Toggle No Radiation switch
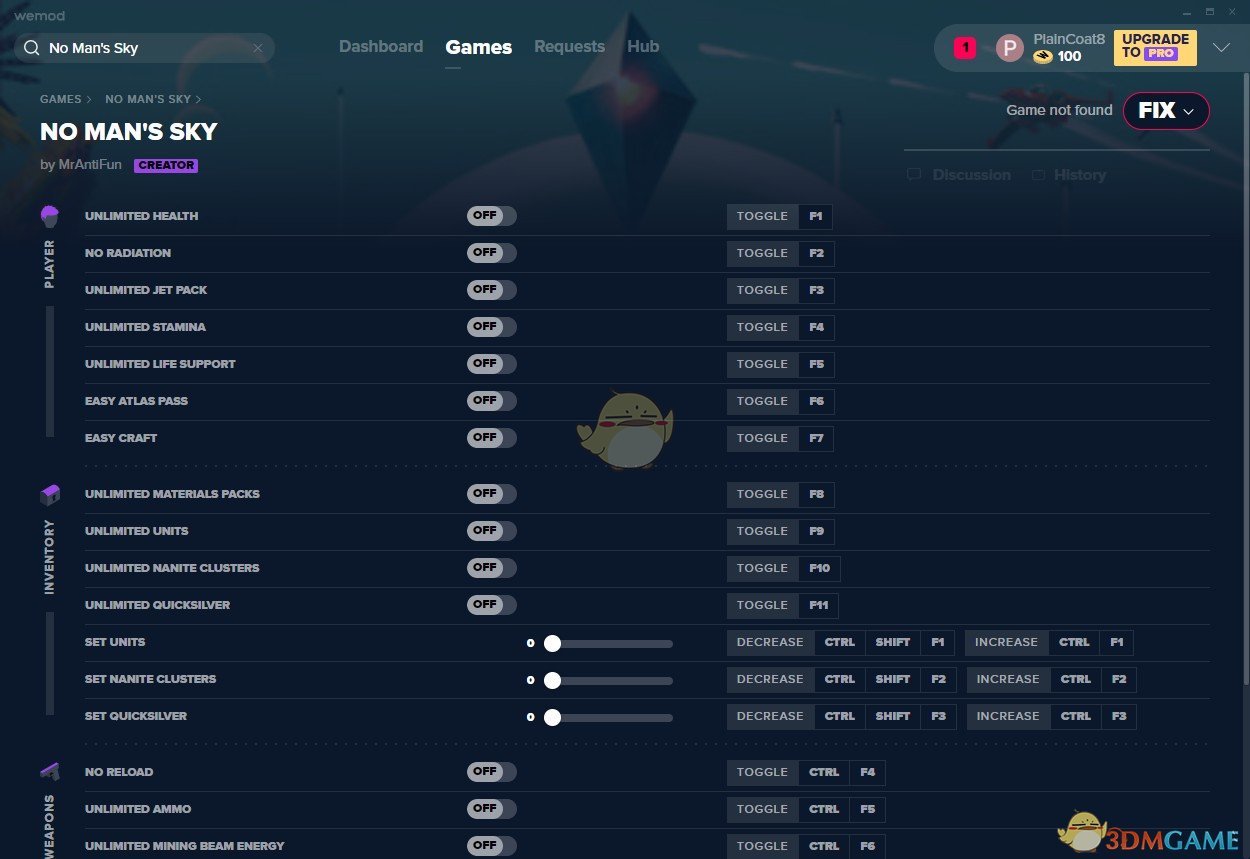 coord(492,253)
